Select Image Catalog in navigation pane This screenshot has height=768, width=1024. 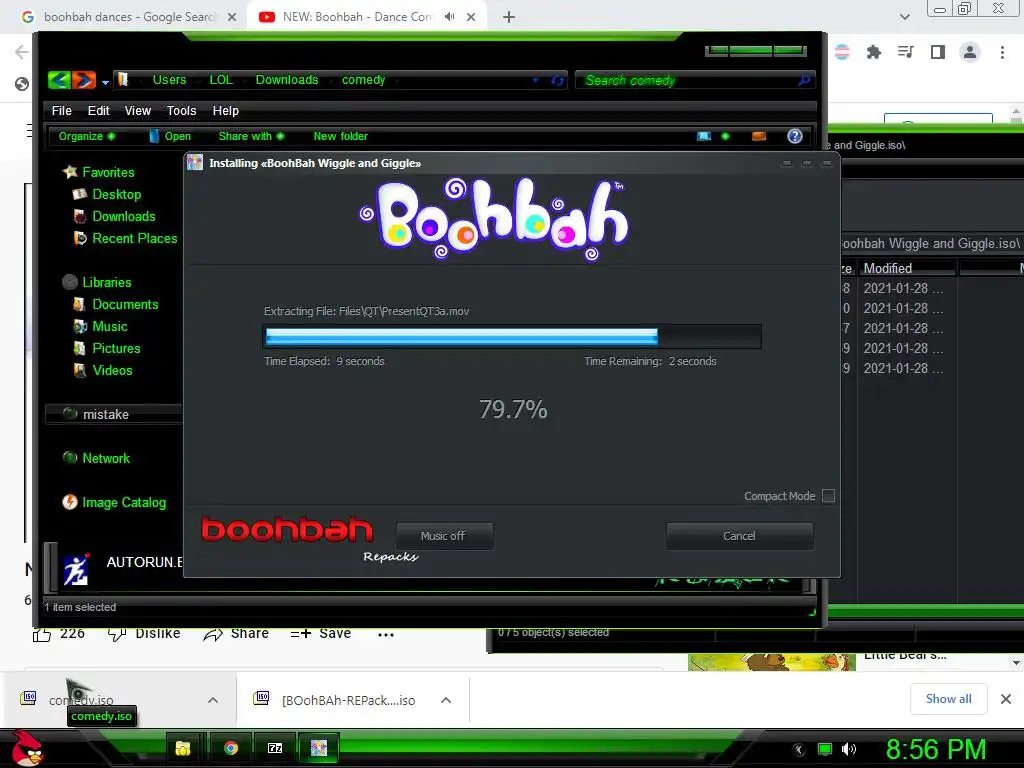coord(114,502)
